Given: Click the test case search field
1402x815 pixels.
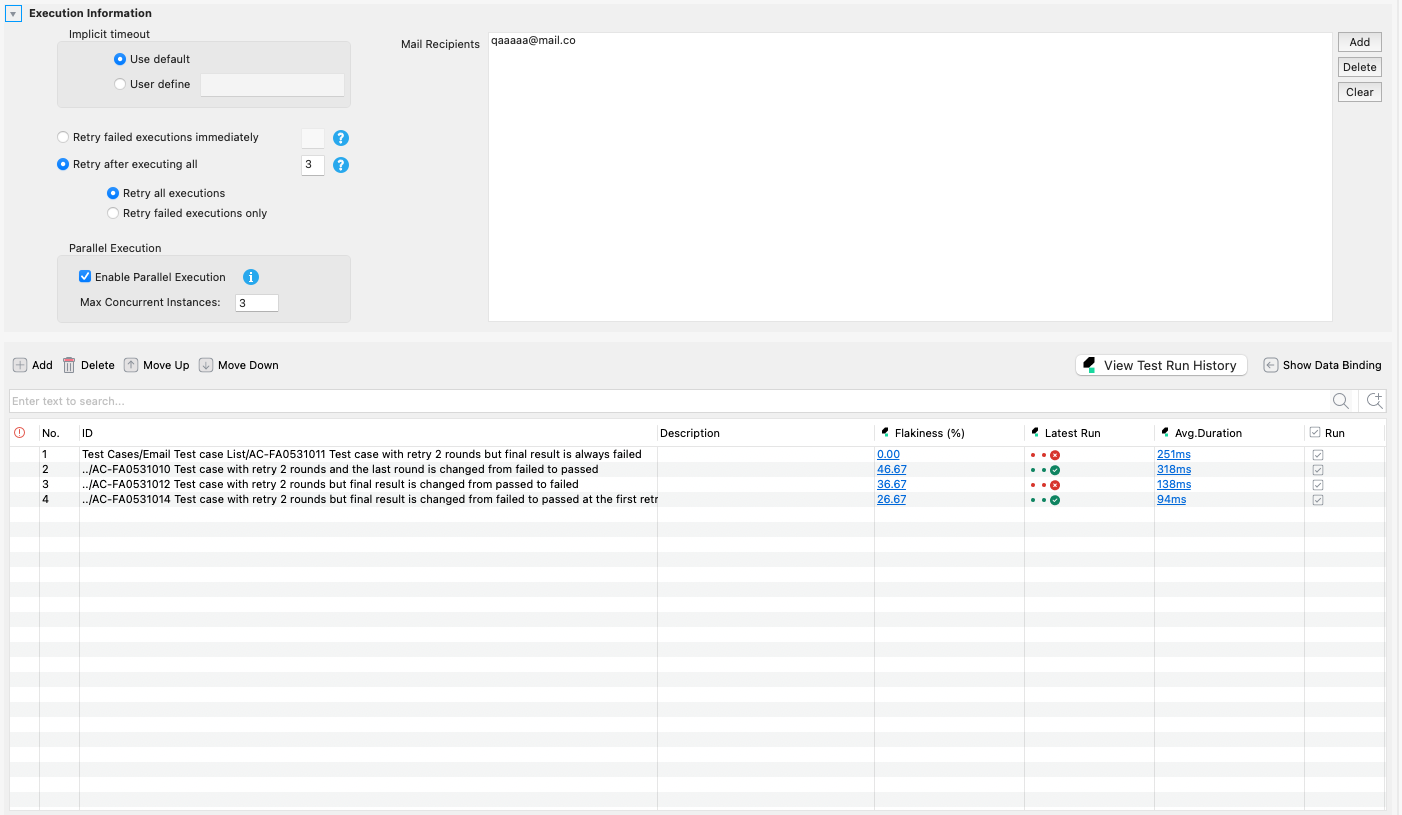Looking at the screenshot, I should pos(668,401).
